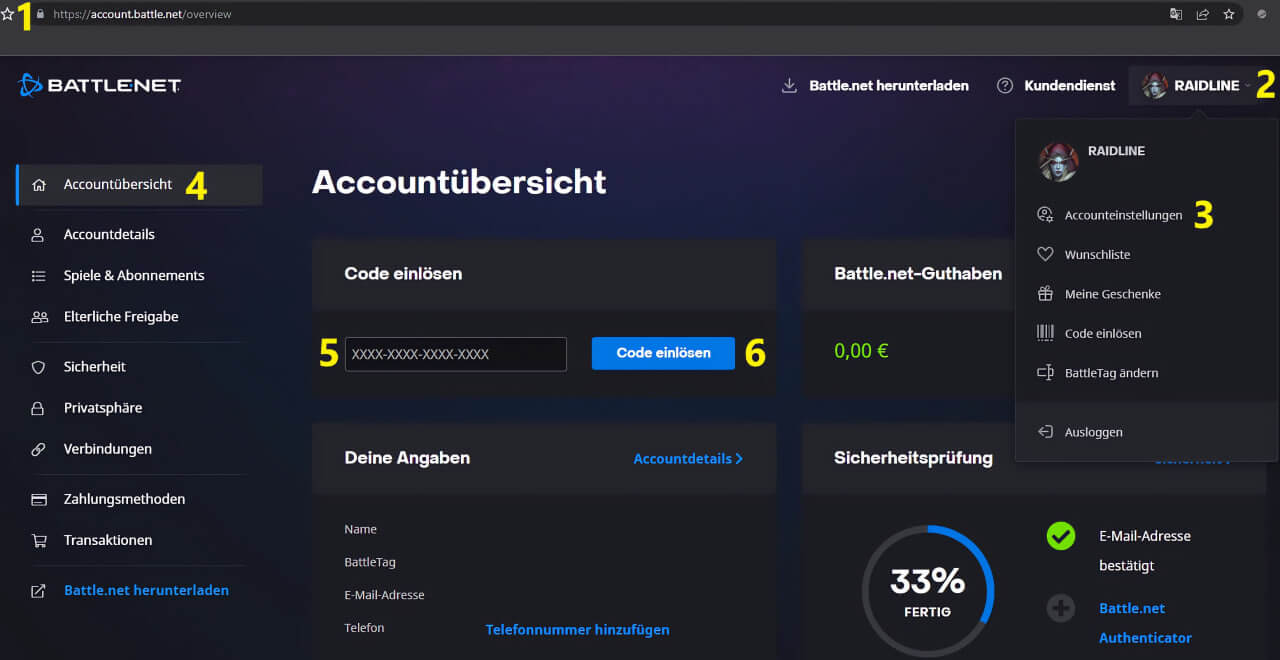Click the browser bookmark star icon
Screen dimensions: 1280x660
tap(1228, 14)
